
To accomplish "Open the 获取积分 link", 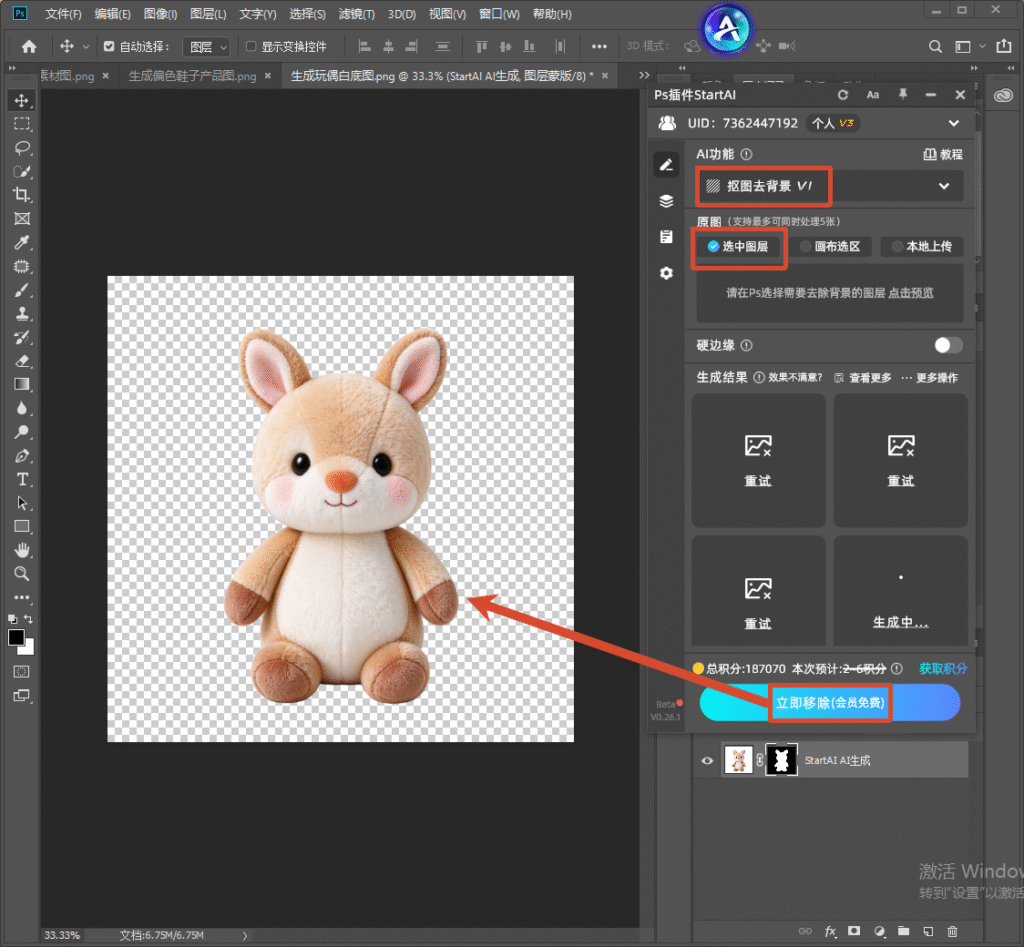I will [x=943, y=668].
